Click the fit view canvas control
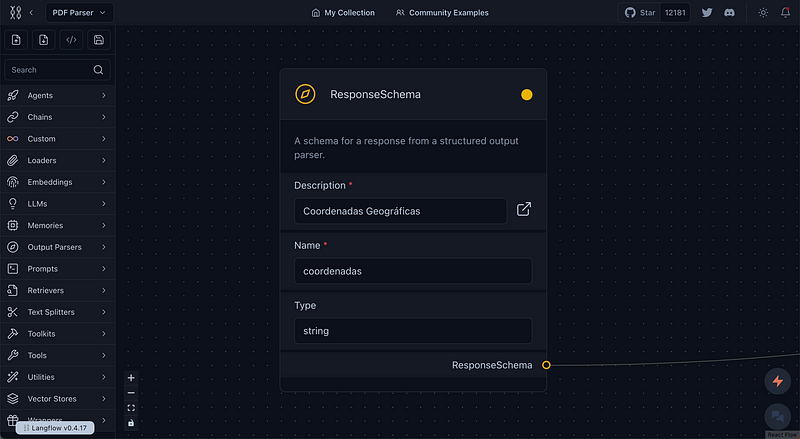Image resolution: width=800 pixels, height=439 pixels. (x=131, y=408)
